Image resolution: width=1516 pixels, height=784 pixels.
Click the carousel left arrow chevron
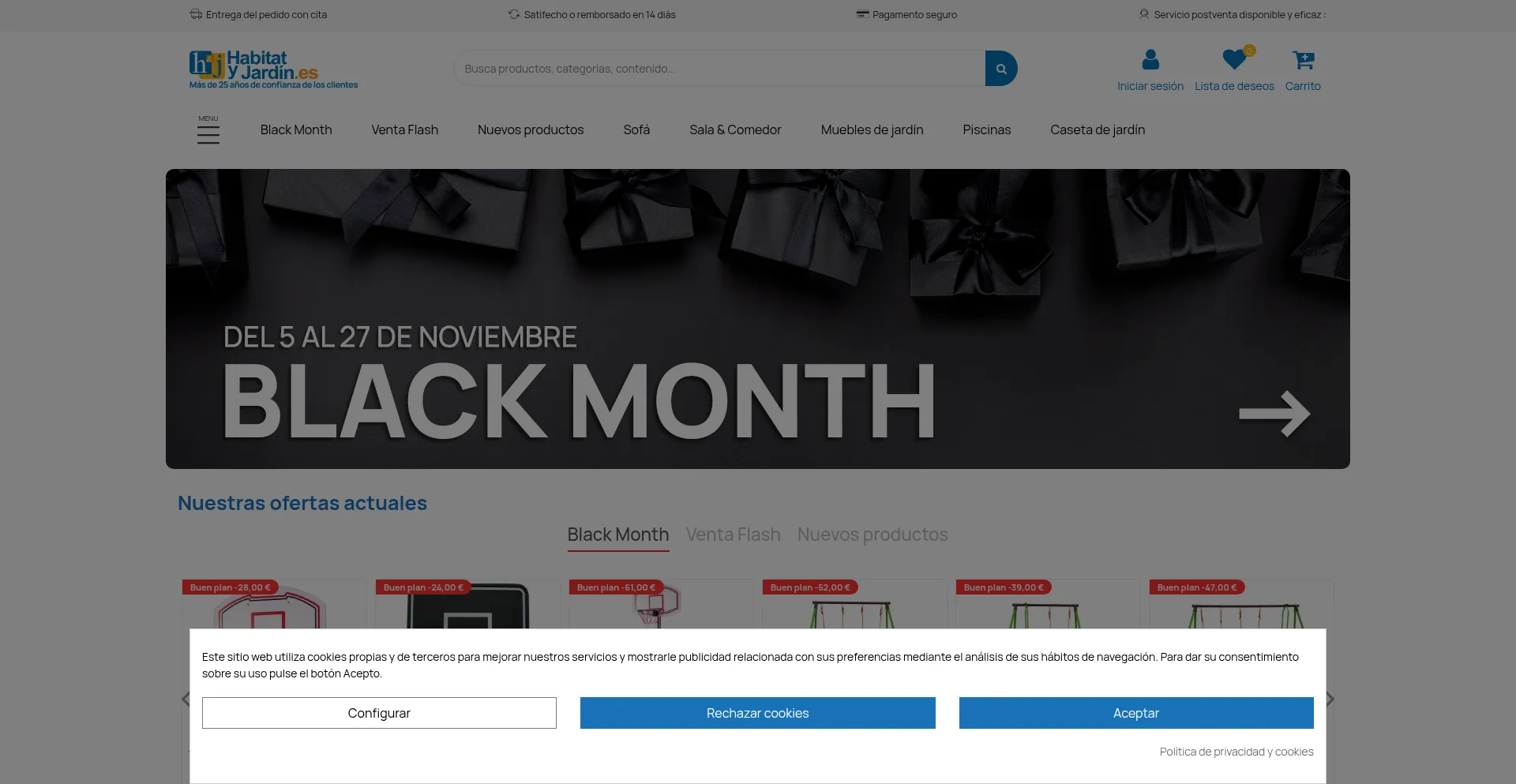click(x=186, y=699)
